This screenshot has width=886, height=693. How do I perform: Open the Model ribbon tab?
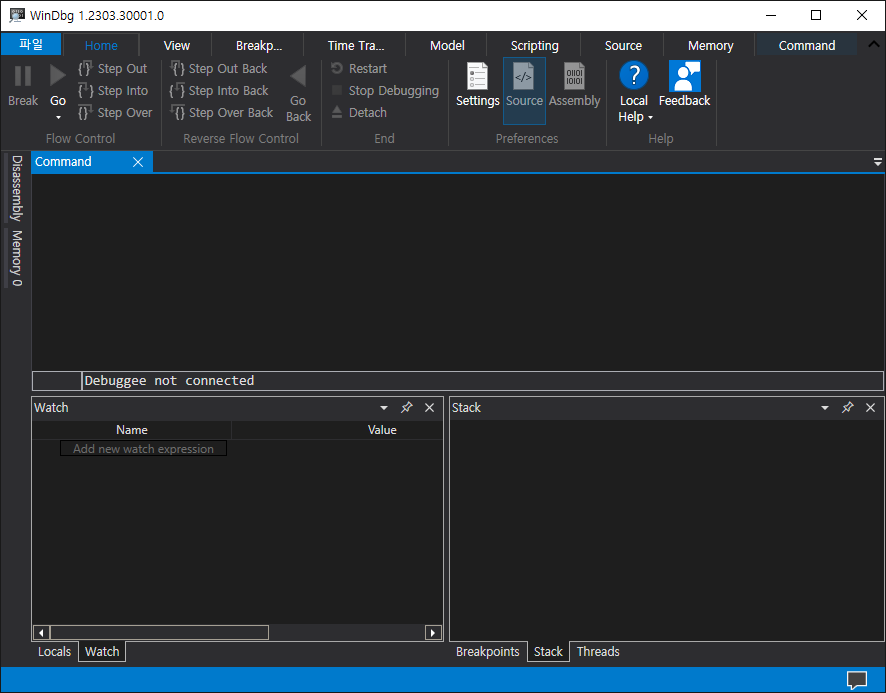(x=447, y=45)
